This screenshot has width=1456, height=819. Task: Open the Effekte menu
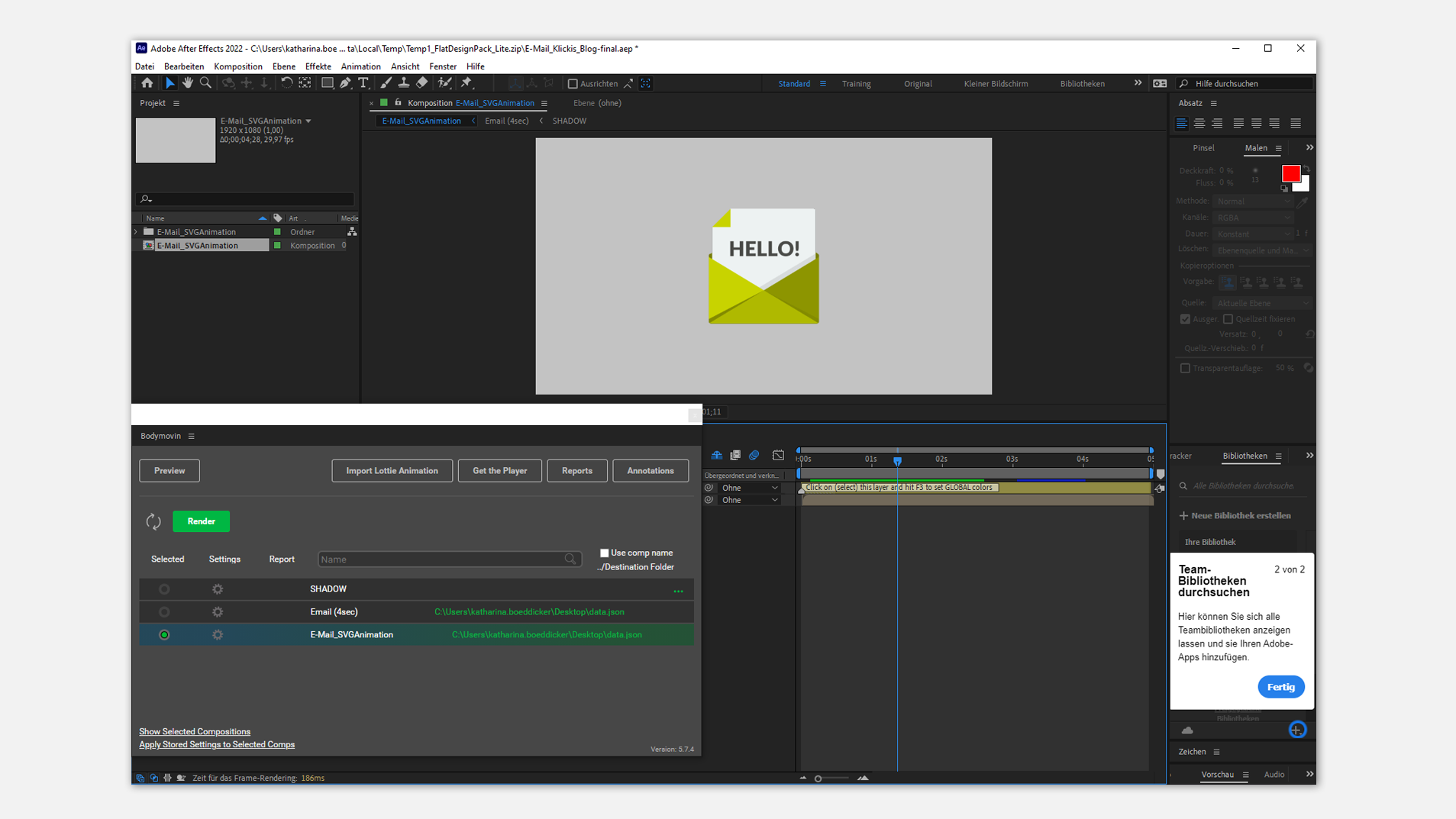pyautogui.click(x=318, y=66)
